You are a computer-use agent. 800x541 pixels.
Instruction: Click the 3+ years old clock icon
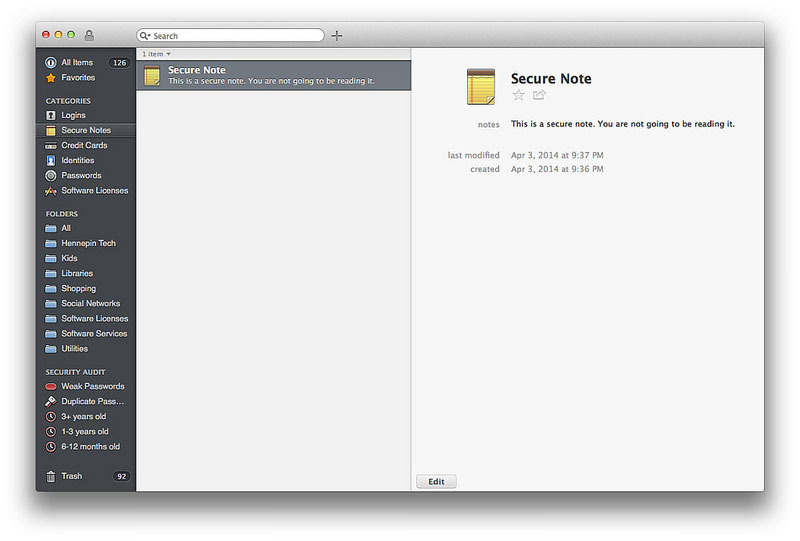(51, 416)
